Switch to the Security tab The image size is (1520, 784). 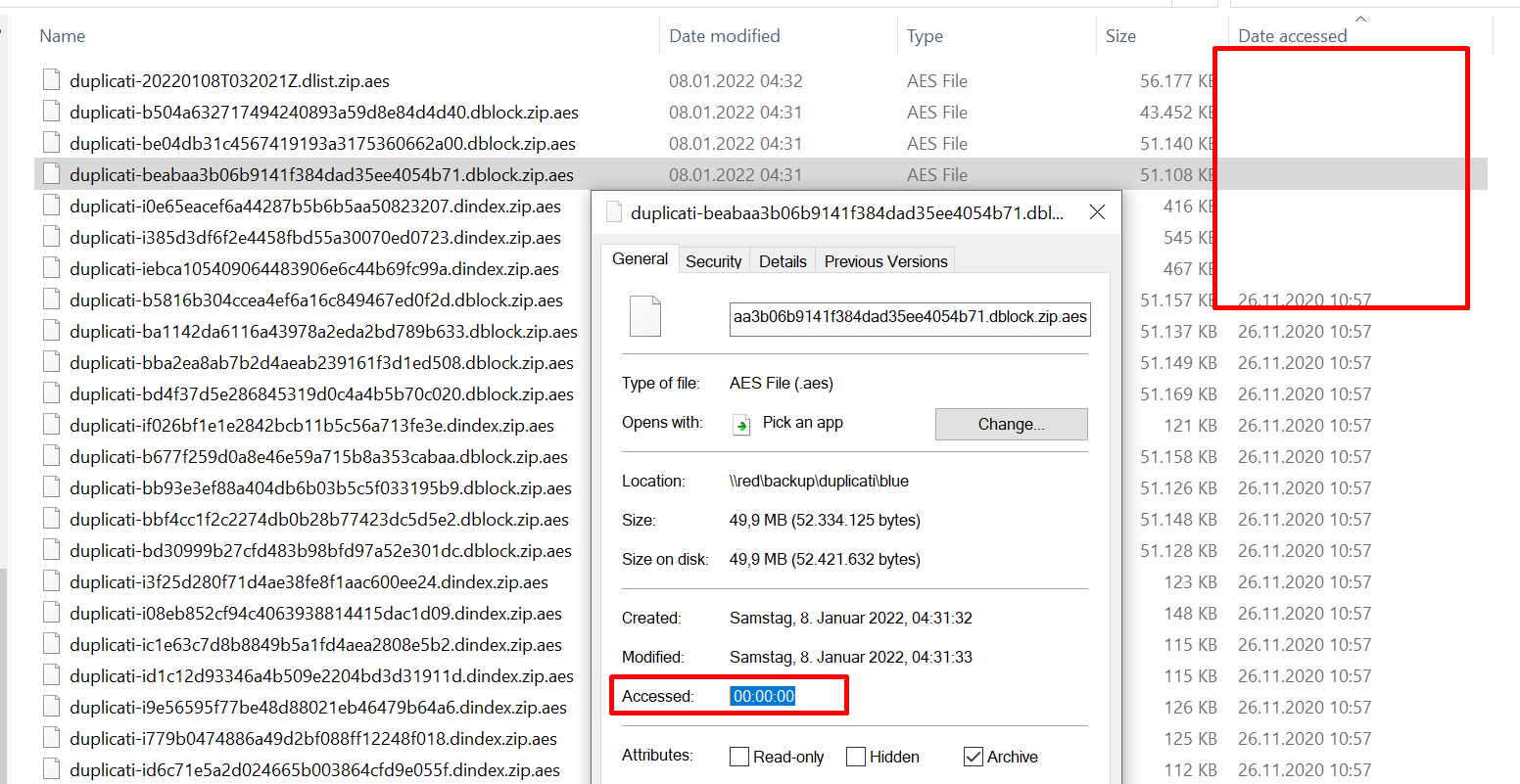click(x=713, y=259)
